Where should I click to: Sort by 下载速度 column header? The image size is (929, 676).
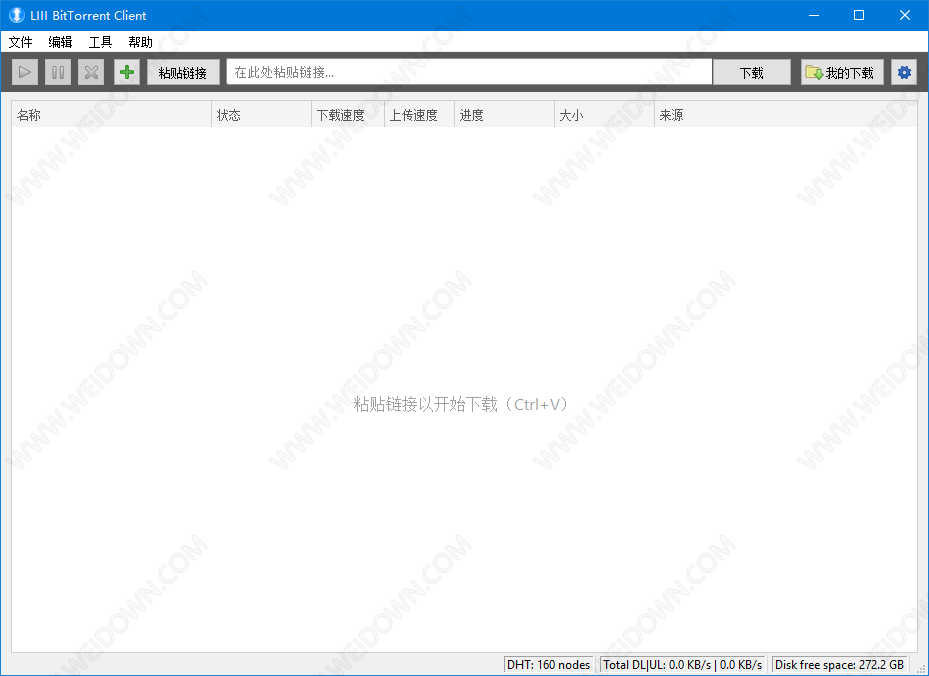click(x=347, y=115)
